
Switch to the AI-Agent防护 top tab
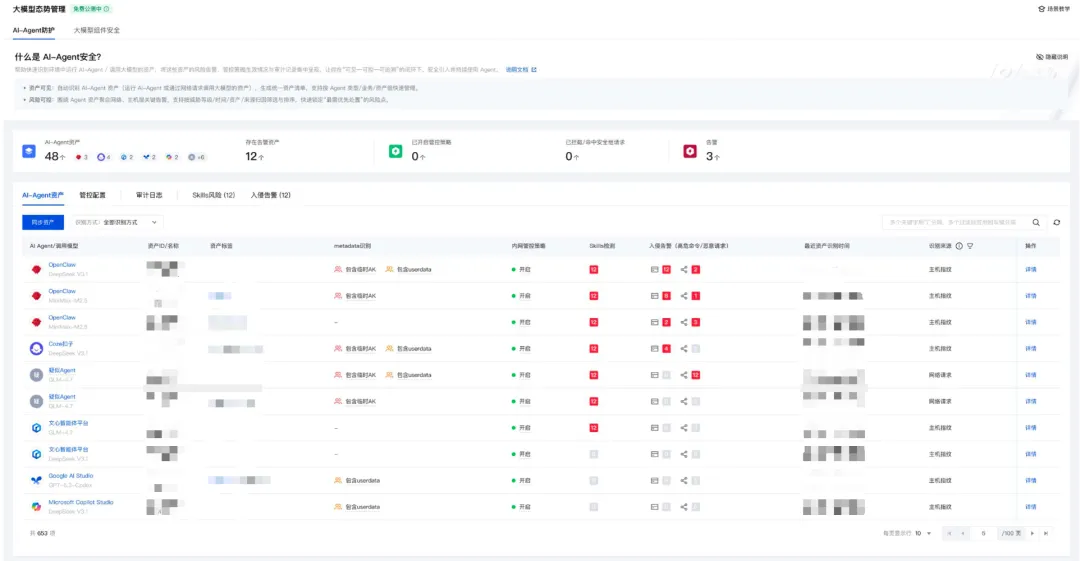tap(34, 30)
